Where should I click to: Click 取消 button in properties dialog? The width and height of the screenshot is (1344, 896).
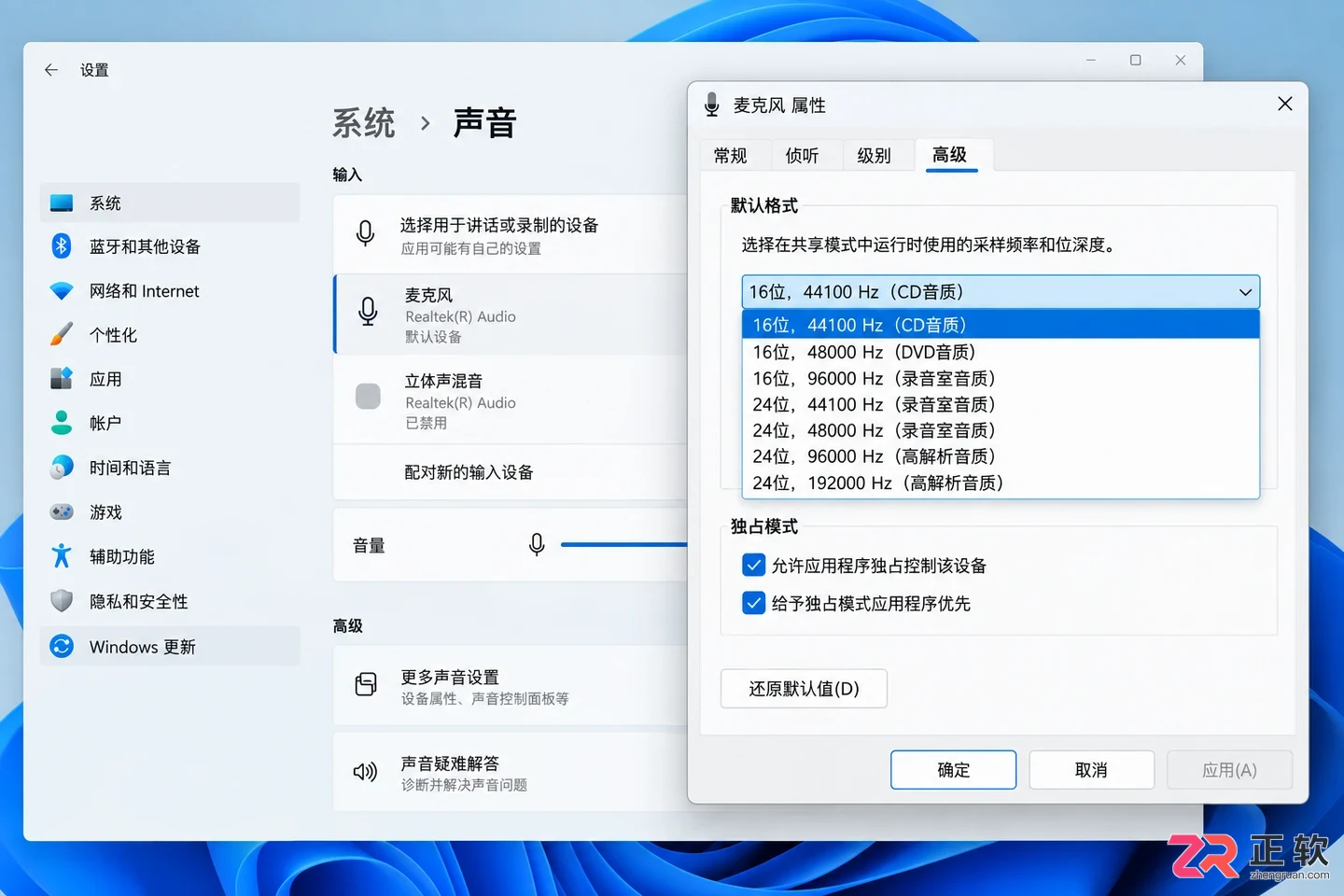pyautogui.click(x=1091, y=770)
